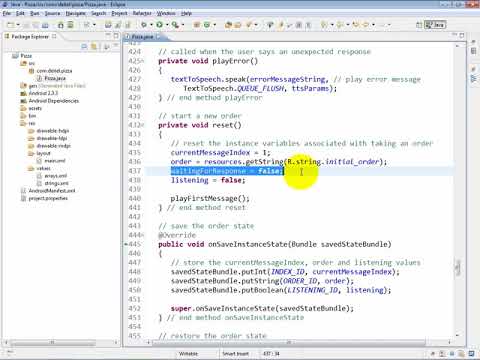The image size is (480, 360).
Task: Minimize the Package Explorer view
Action: click(x=108, y=35)
